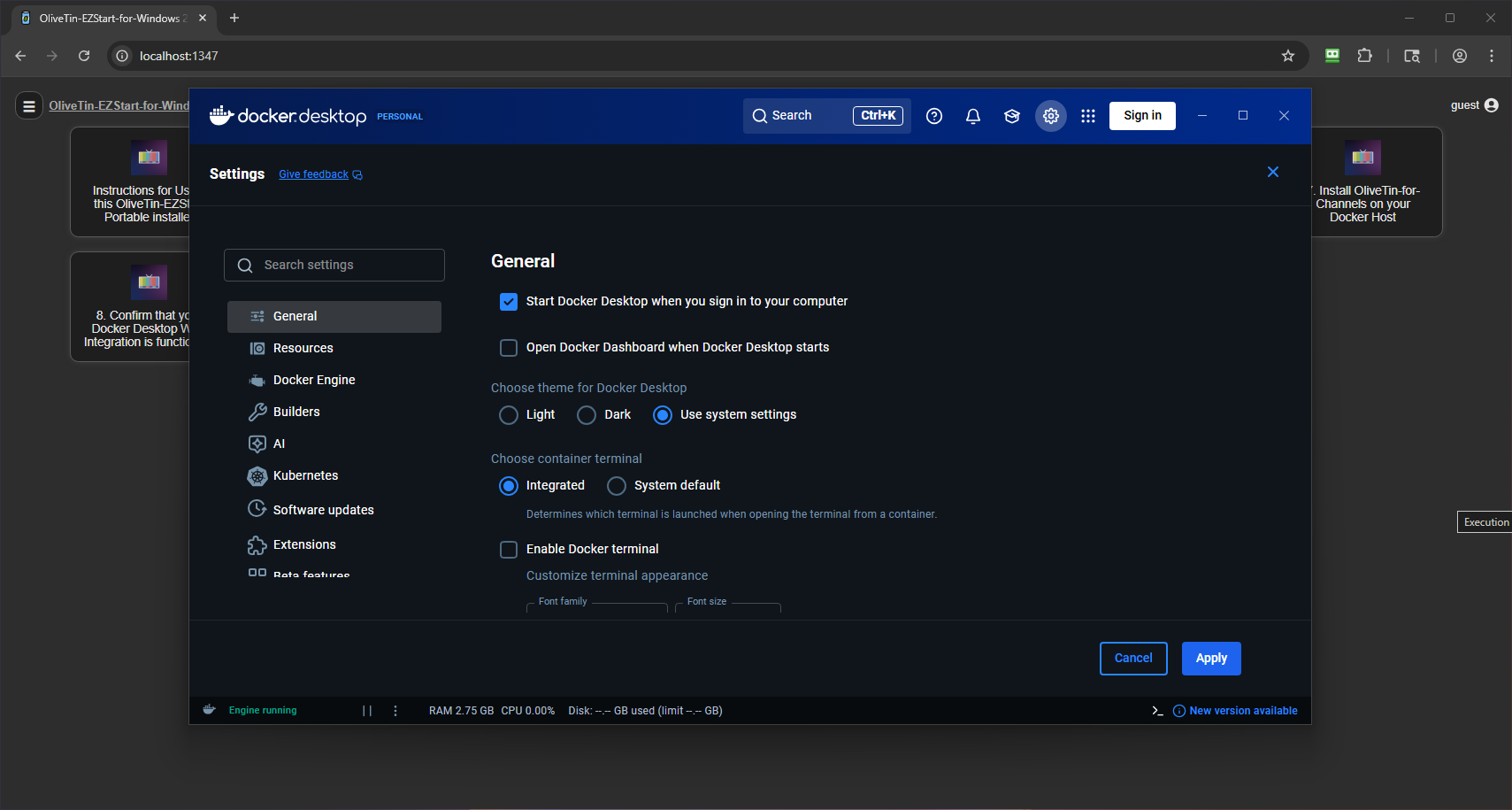
Task: Choose System default container terminal
Action: click(x=617, y=486)
